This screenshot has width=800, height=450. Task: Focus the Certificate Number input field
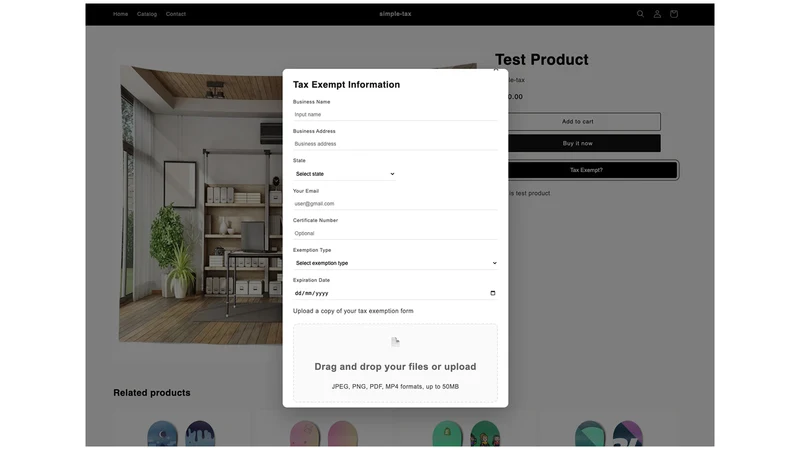(x=395, y=233)
